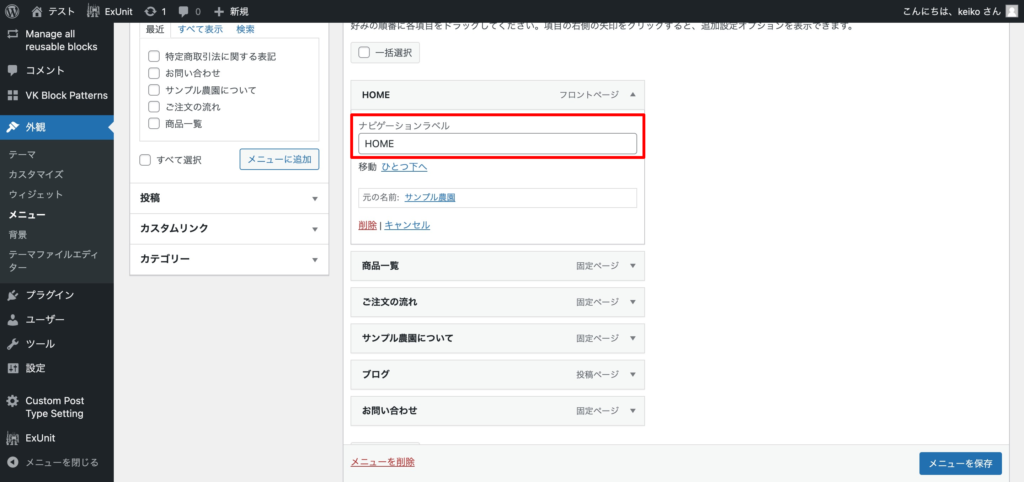Click the コメント sidebar icon
The width and height of the screenshot is (1024, 482).
[x=12, y=70]
